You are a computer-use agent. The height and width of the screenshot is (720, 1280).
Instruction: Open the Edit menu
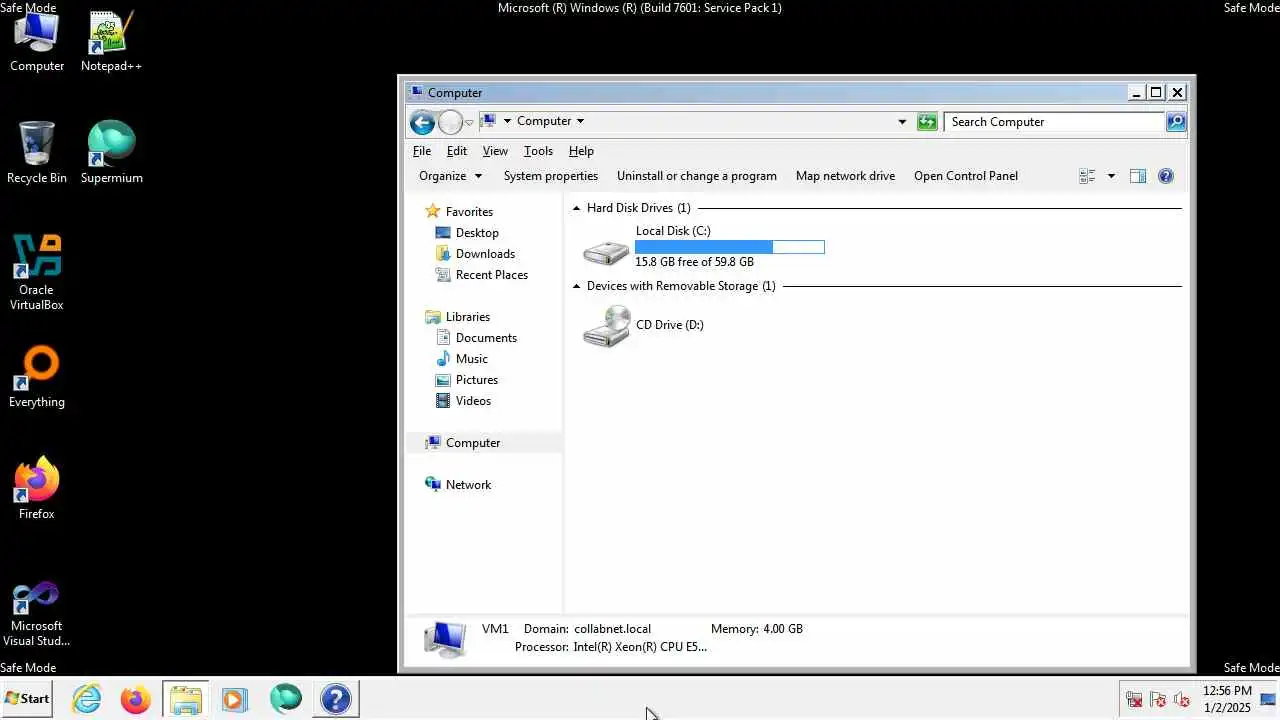pos(457,151)
